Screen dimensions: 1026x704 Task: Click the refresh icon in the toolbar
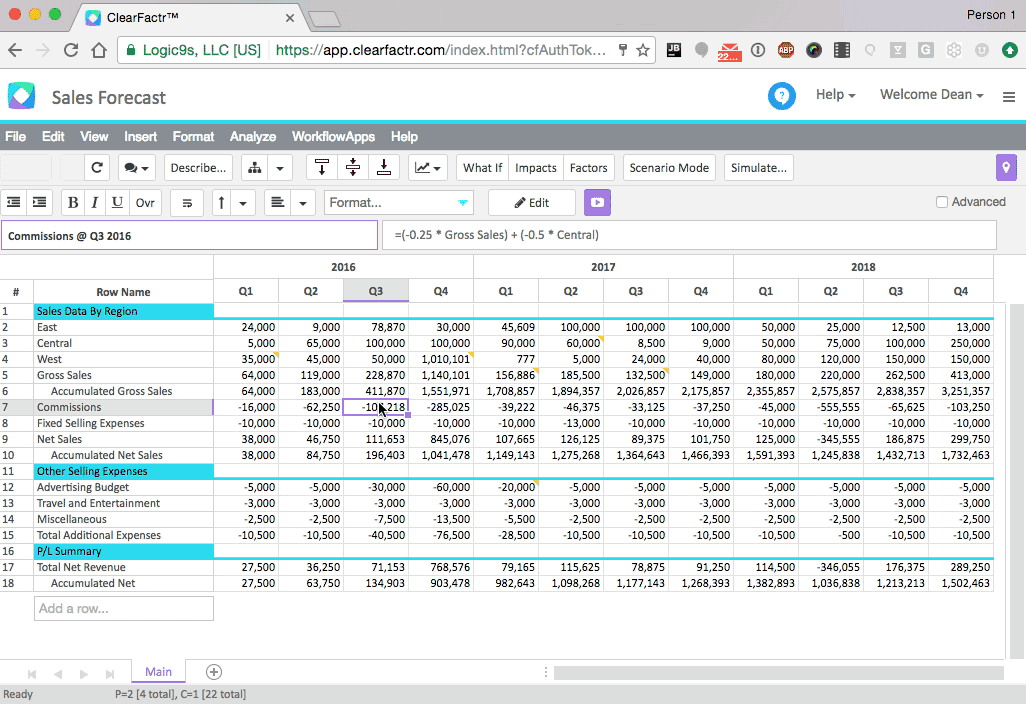coord(97,168)
